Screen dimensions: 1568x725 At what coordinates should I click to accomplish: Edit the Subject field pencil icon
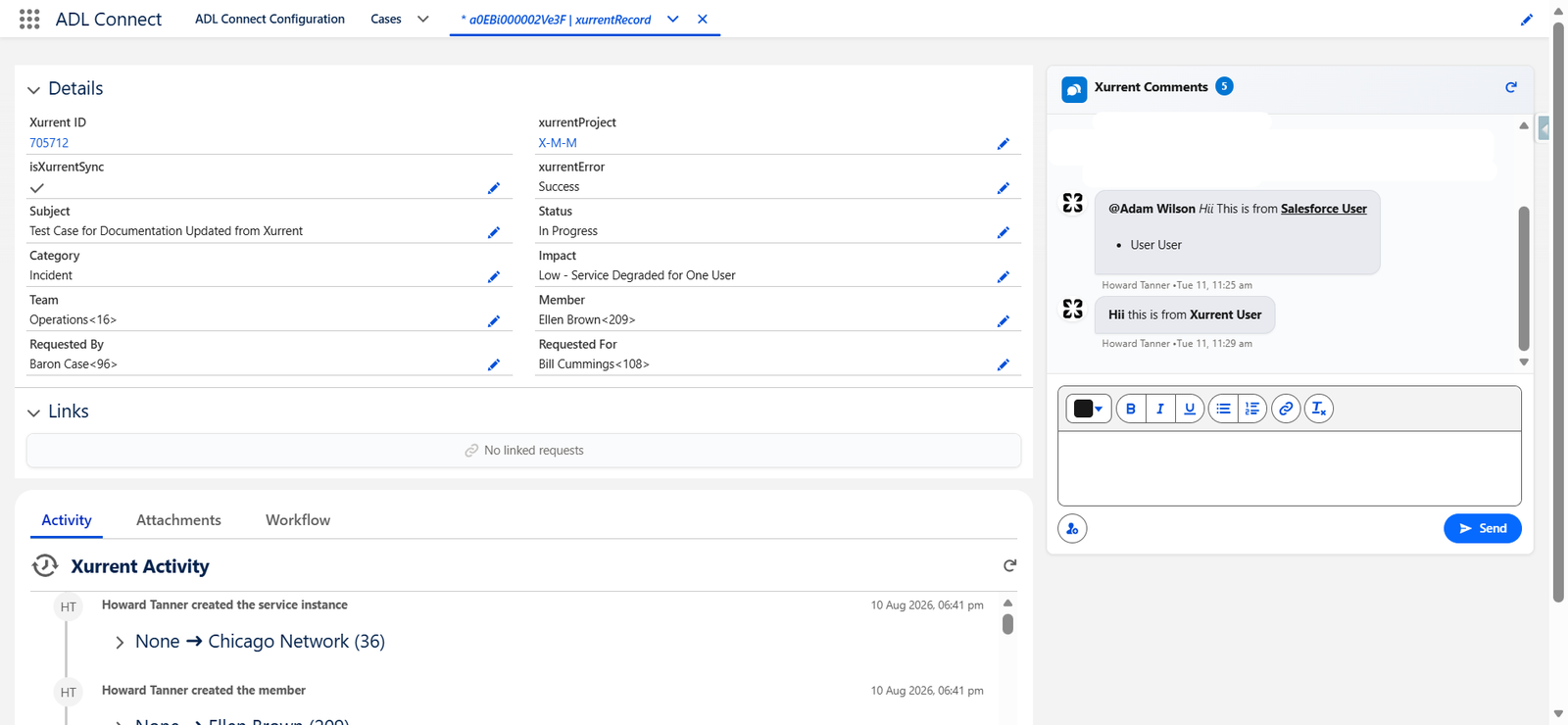(494, 232)
